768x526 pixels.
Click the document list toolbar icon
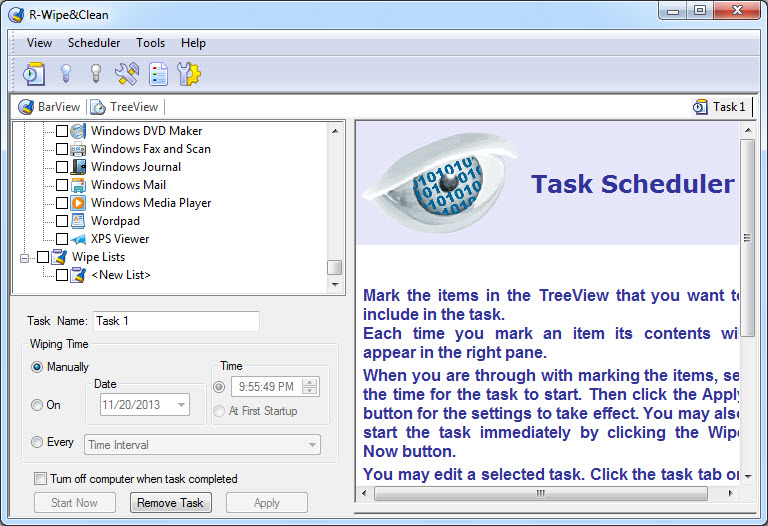point(158,74)
